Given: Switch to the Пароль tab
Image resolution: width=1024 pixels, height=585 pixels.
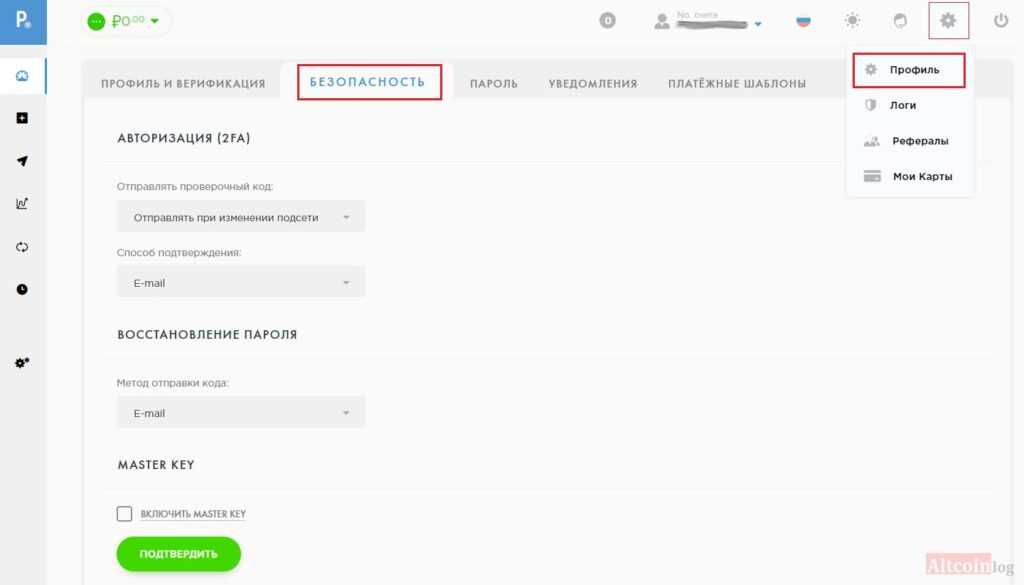Looking at the screenshot, I should (494, 84).
